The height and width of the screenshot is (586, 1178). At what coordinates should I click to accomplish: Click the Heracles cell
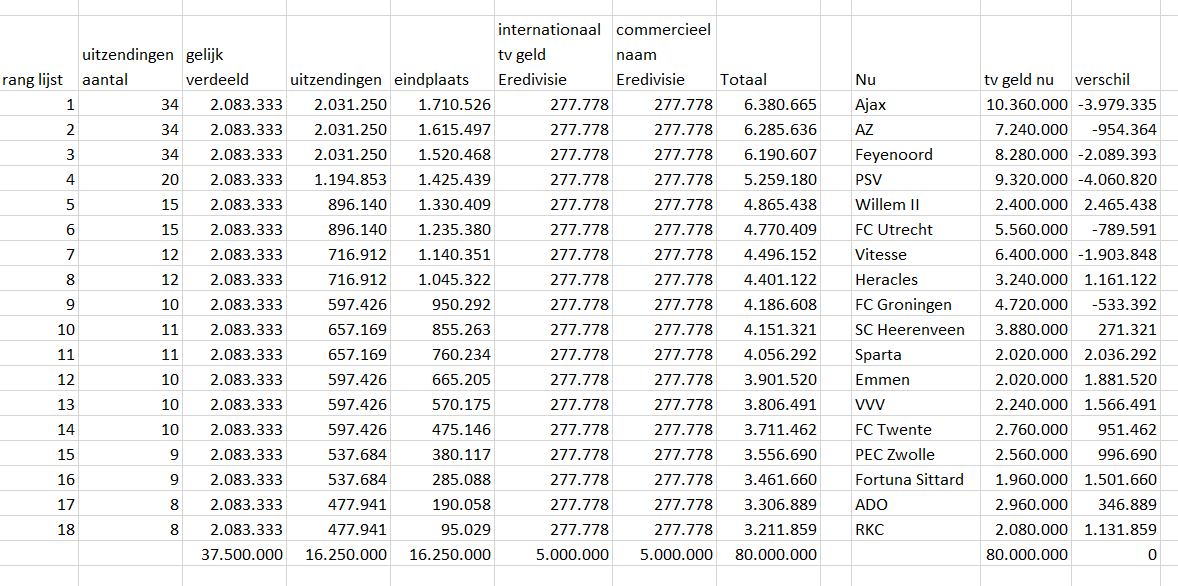pos(915,279)
